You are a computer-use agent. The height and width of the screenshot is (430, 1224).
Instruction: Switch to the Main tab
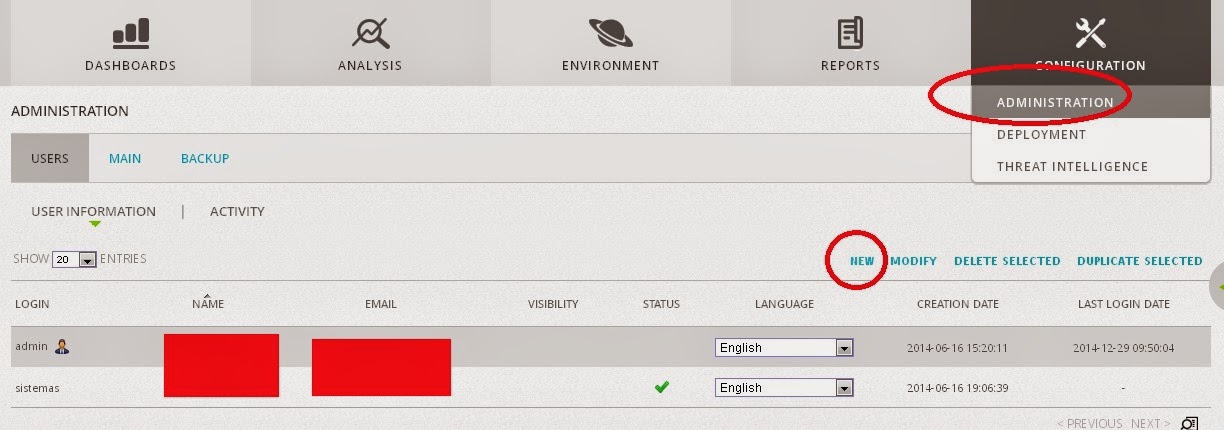point(125,159)
